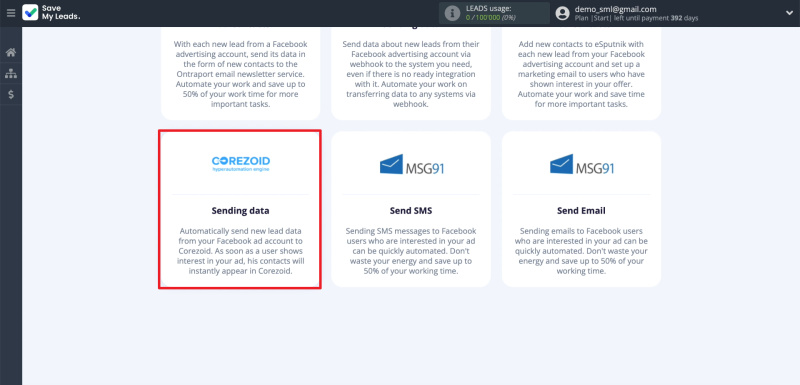This screenshot has height=385, width=800.
Task: Click the Send SMS description paragraph
Action: (x=411, y=251)
